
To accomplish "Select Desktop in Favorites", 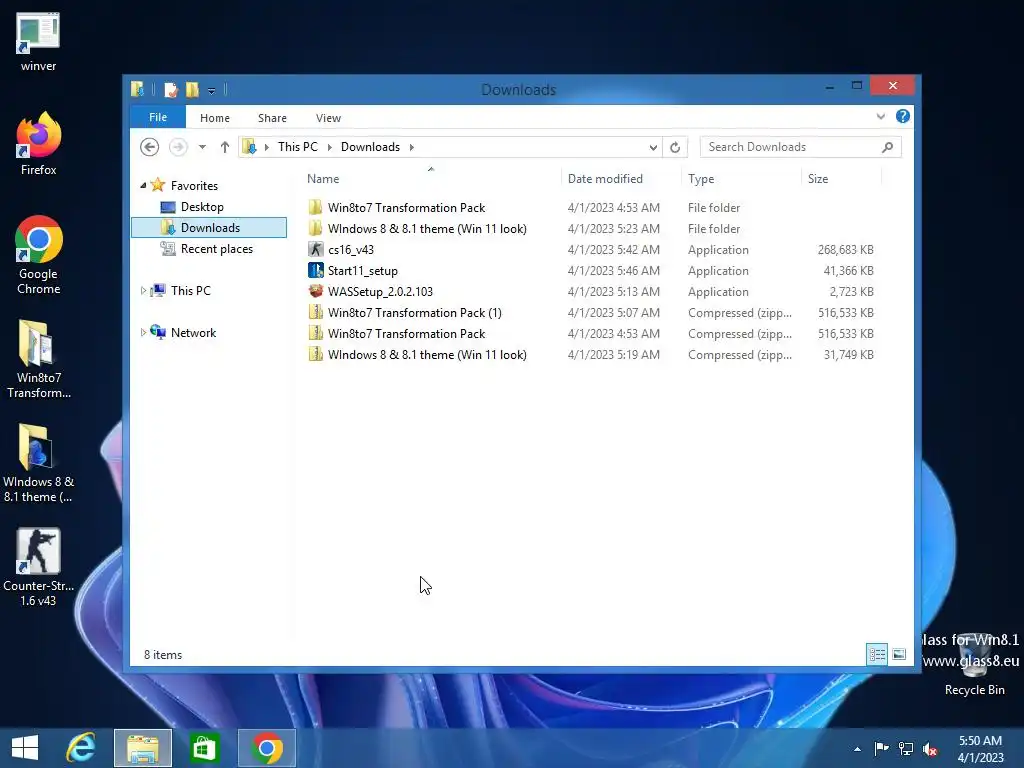I will tap(202, 207).
